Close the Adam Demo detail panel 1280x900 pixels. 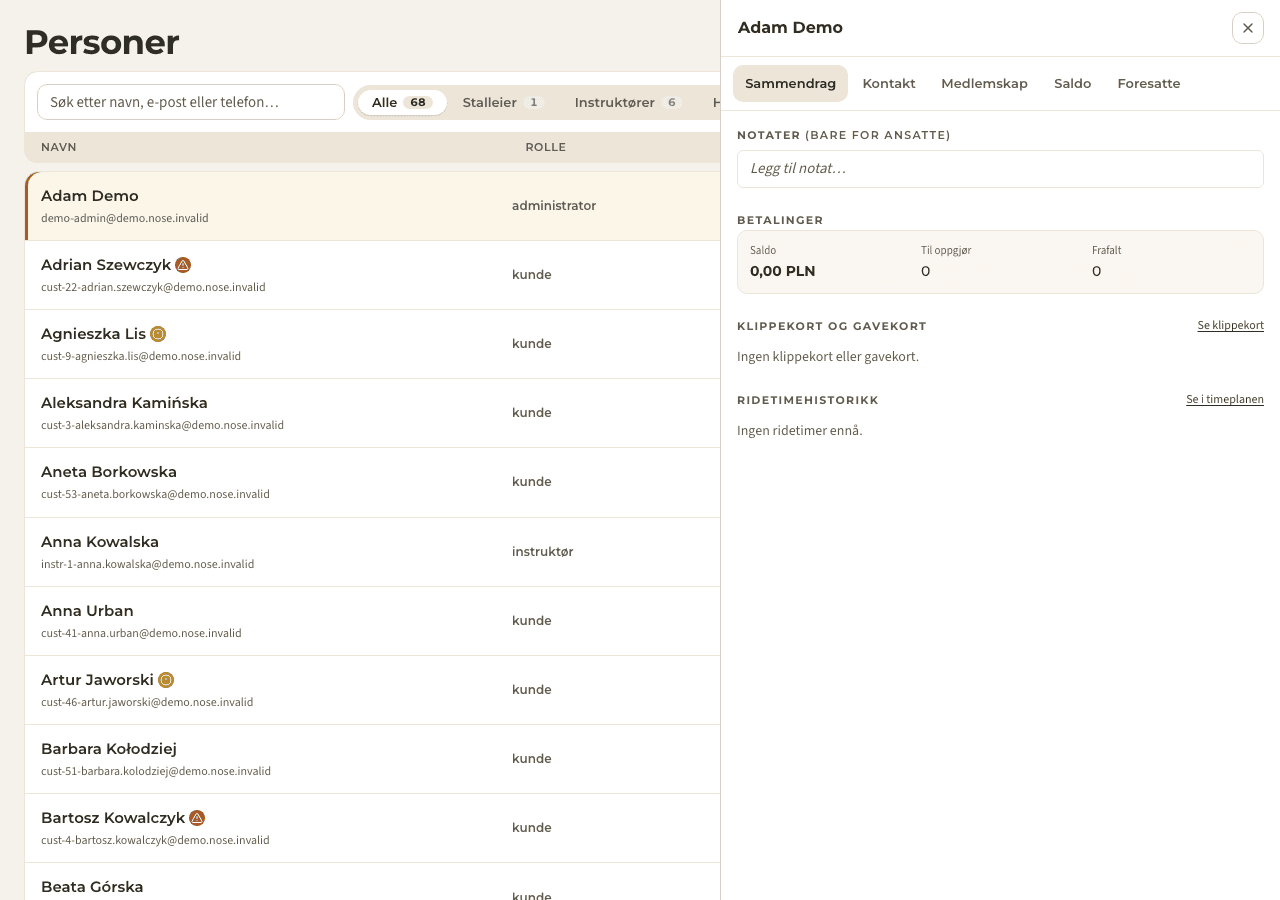[x=1248, y=28]
